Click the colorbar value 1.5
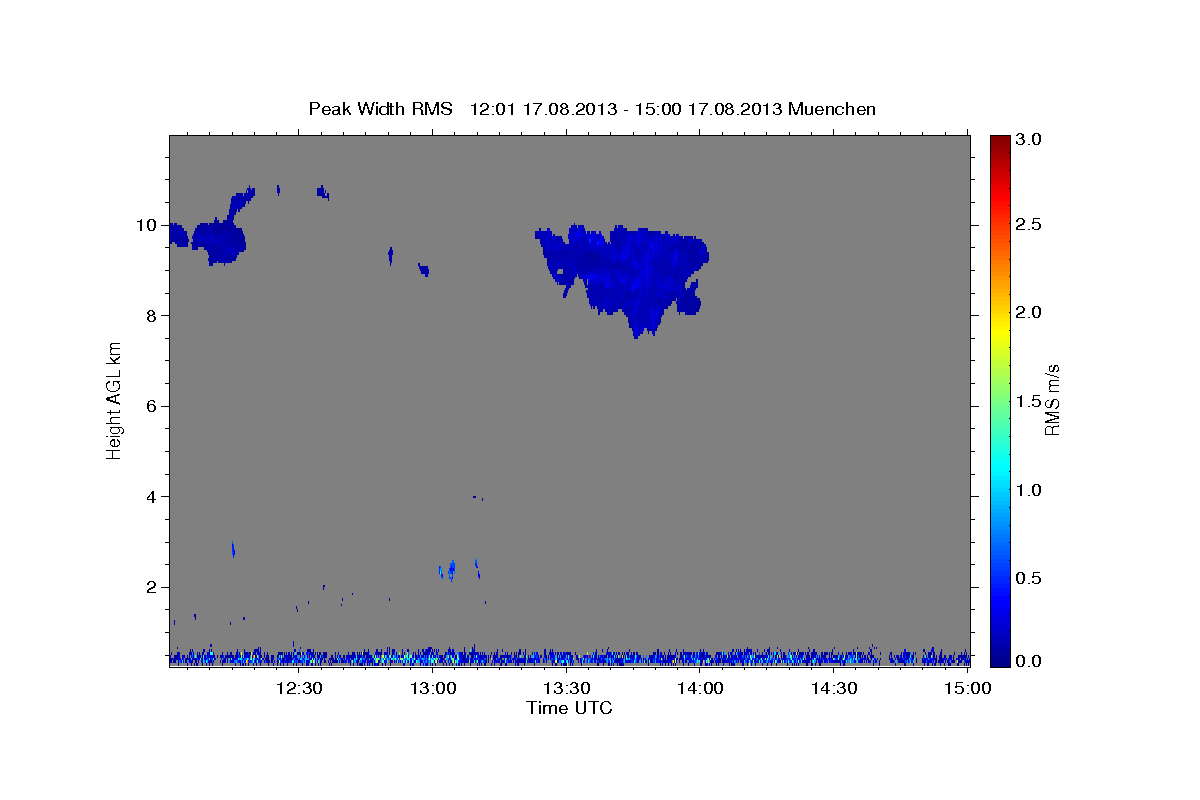This screenshot has width=1200, height=800. tap(1030, 401)
